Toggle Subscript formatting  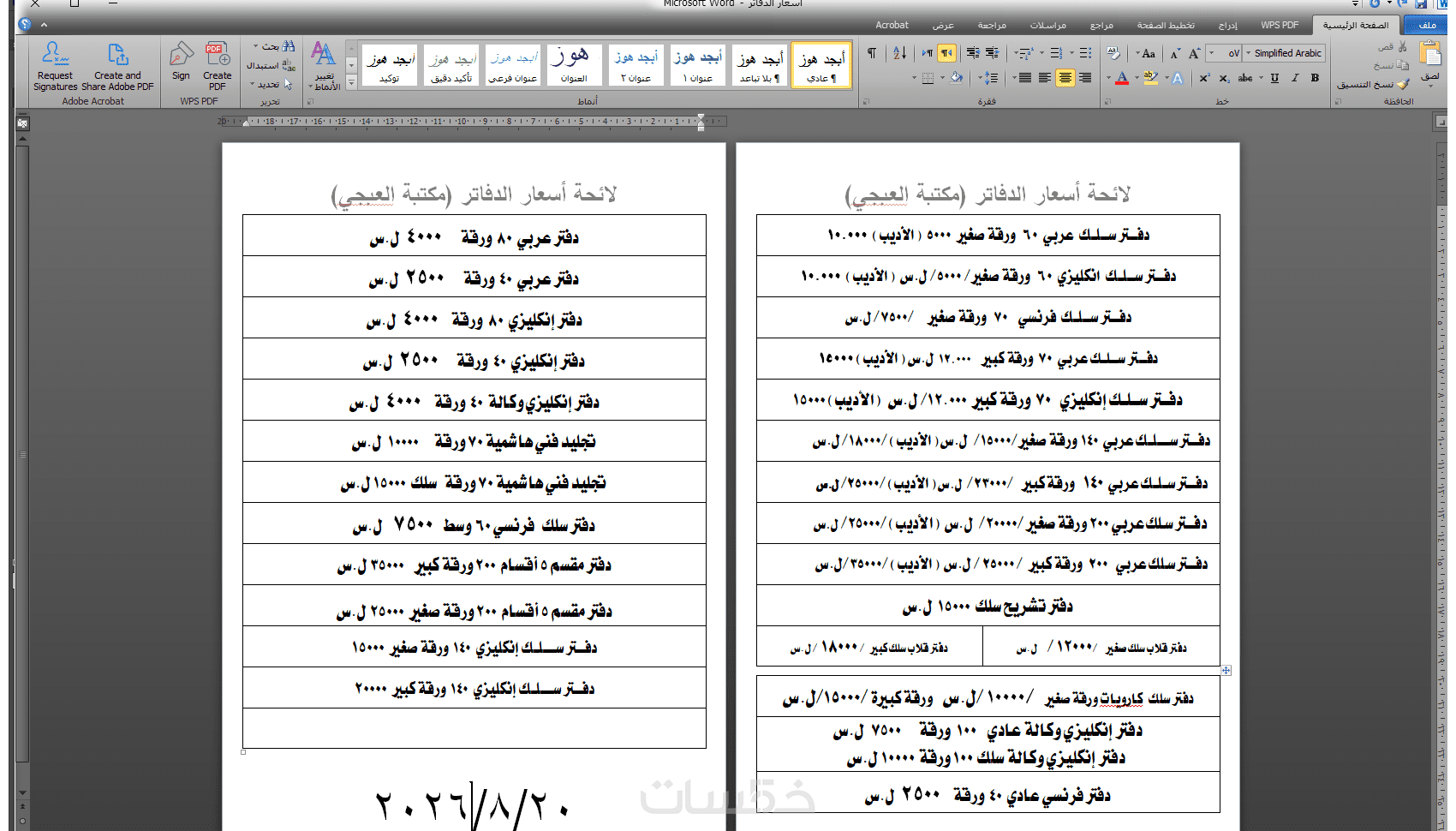(x=1224, y=79)
